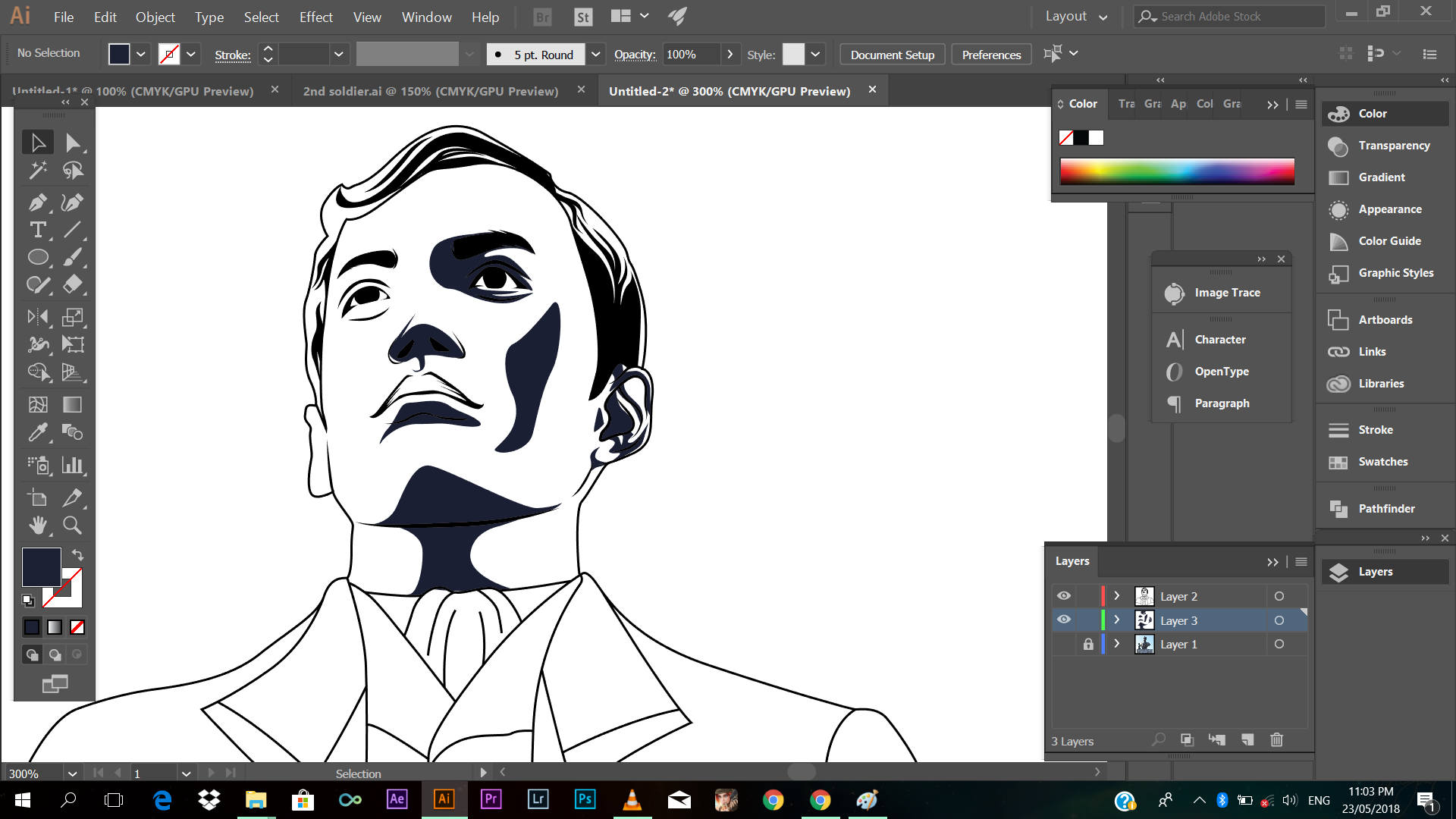The image size is (1456, 819).
Task: Select the Eyedropper tool
Action: click(x=37, y=432)
